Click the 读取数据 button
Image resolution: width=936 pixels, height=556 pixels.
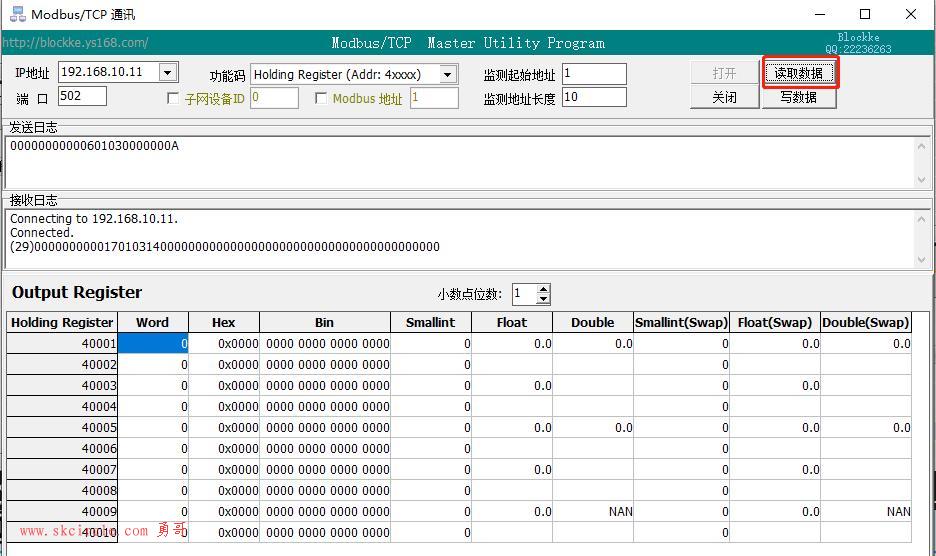tap(799, 73)
